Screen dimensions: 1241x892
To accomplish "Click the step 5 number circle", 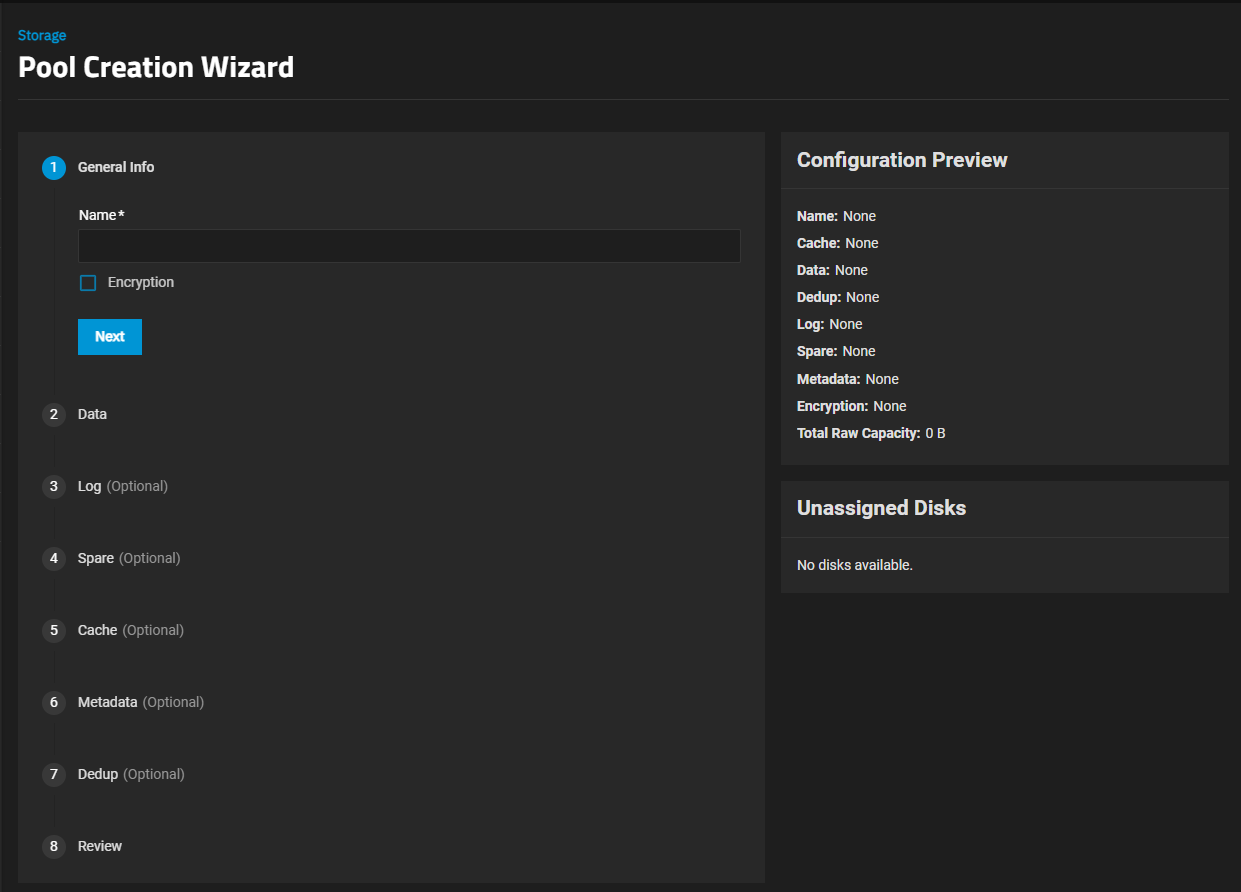I will click(54, 630).
